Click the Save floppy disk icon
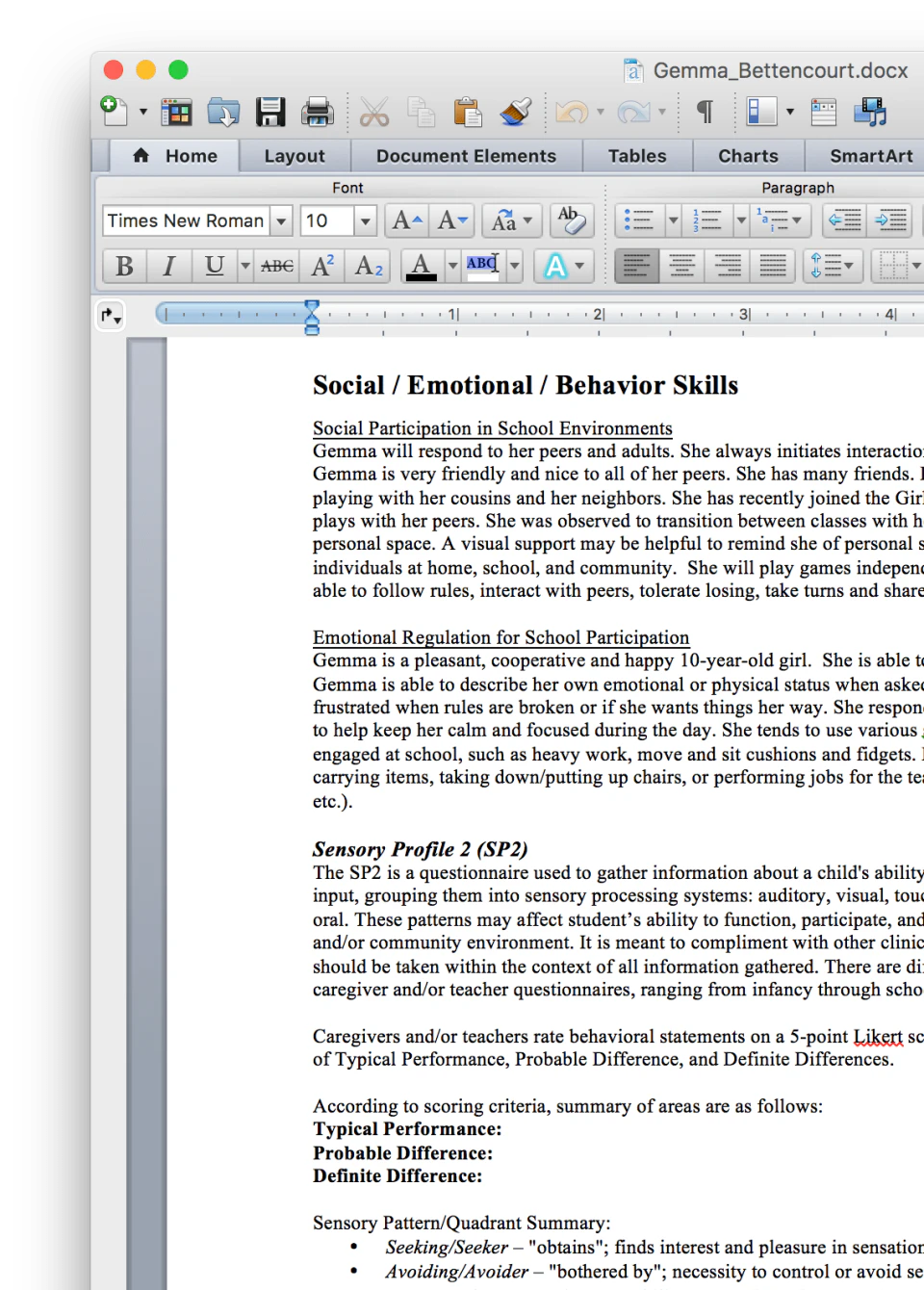Screen dimensions: 924x1290 click(270, 113)
